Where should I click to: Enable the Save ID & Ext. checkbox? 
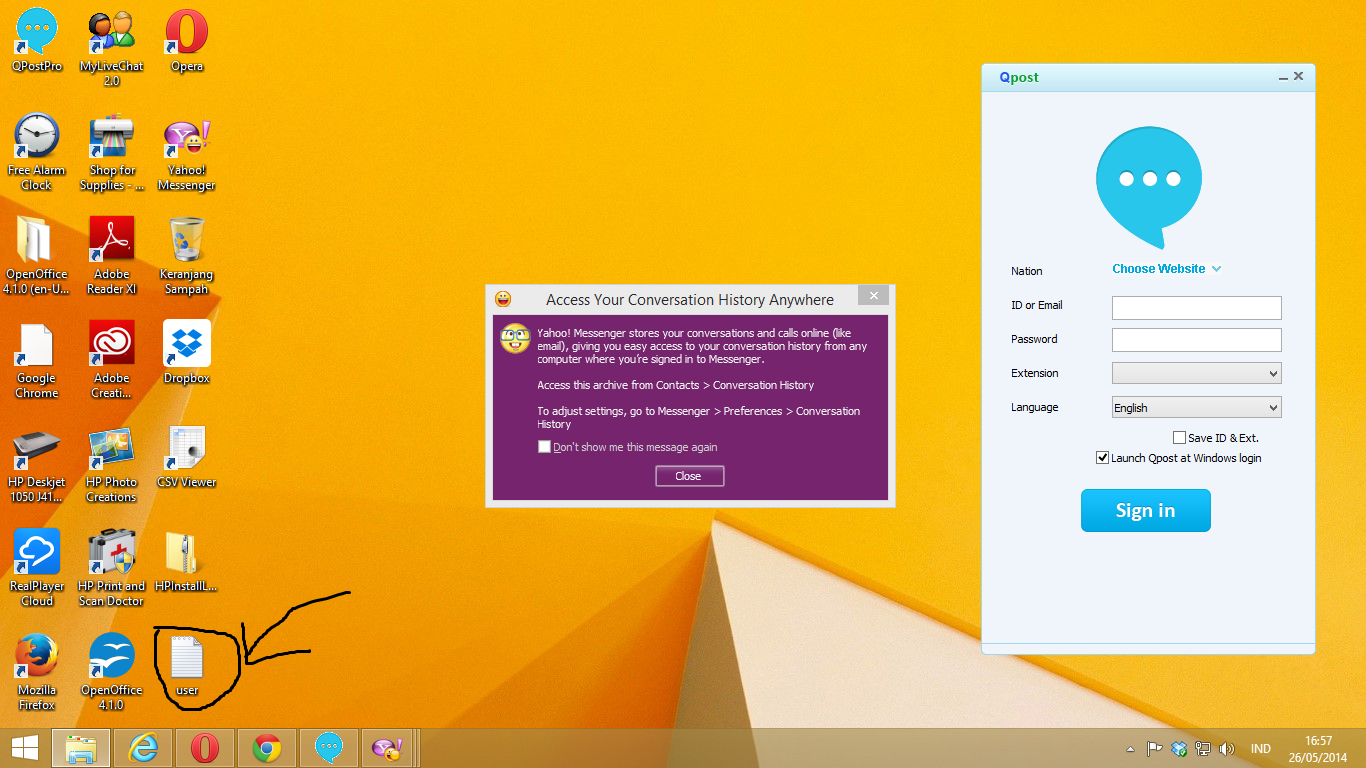coord(1180,438)
